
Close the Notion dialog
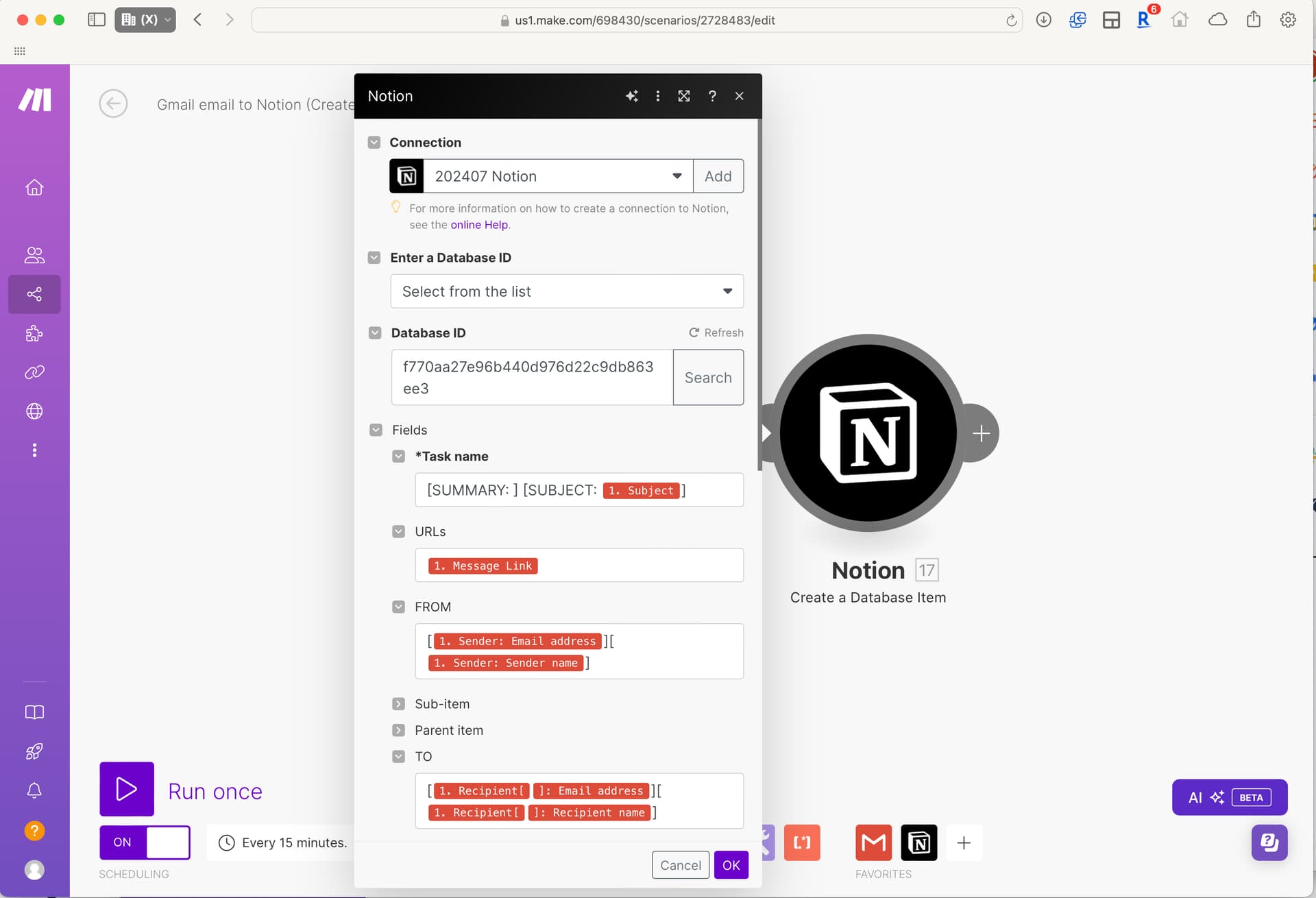(739, 96)
